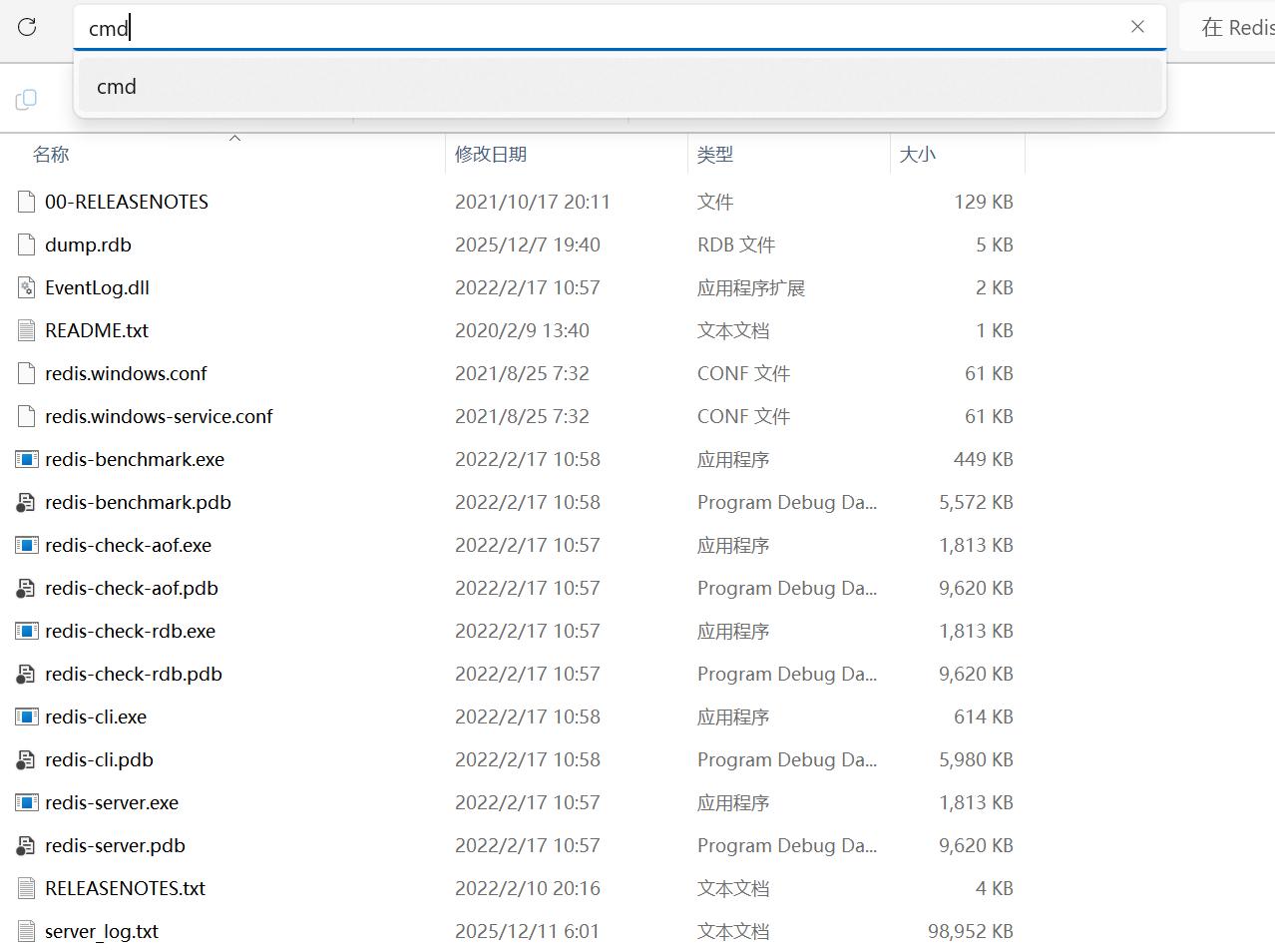Select file name redis-check-rdb.pdb

tap(134, 674)
